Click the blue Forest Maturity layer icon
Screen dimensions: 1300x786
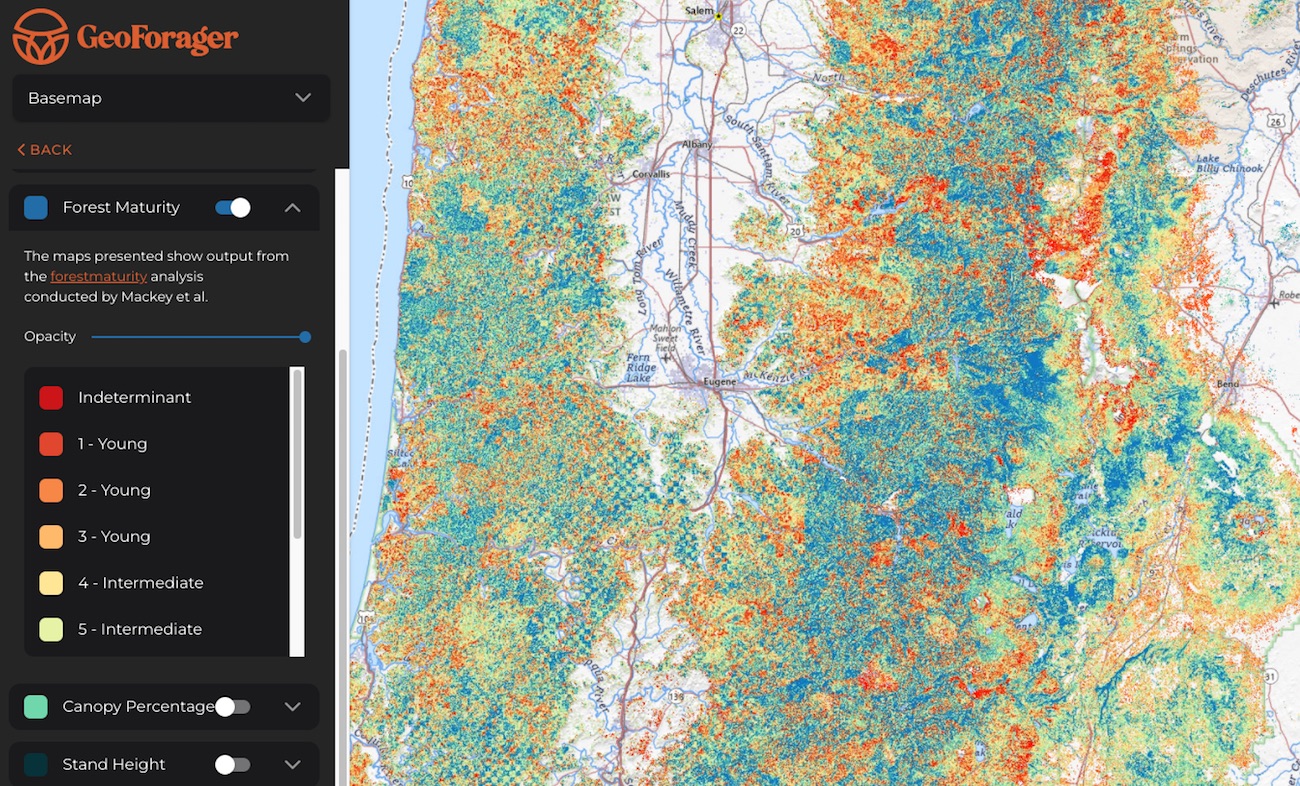[x=36, y=207]
